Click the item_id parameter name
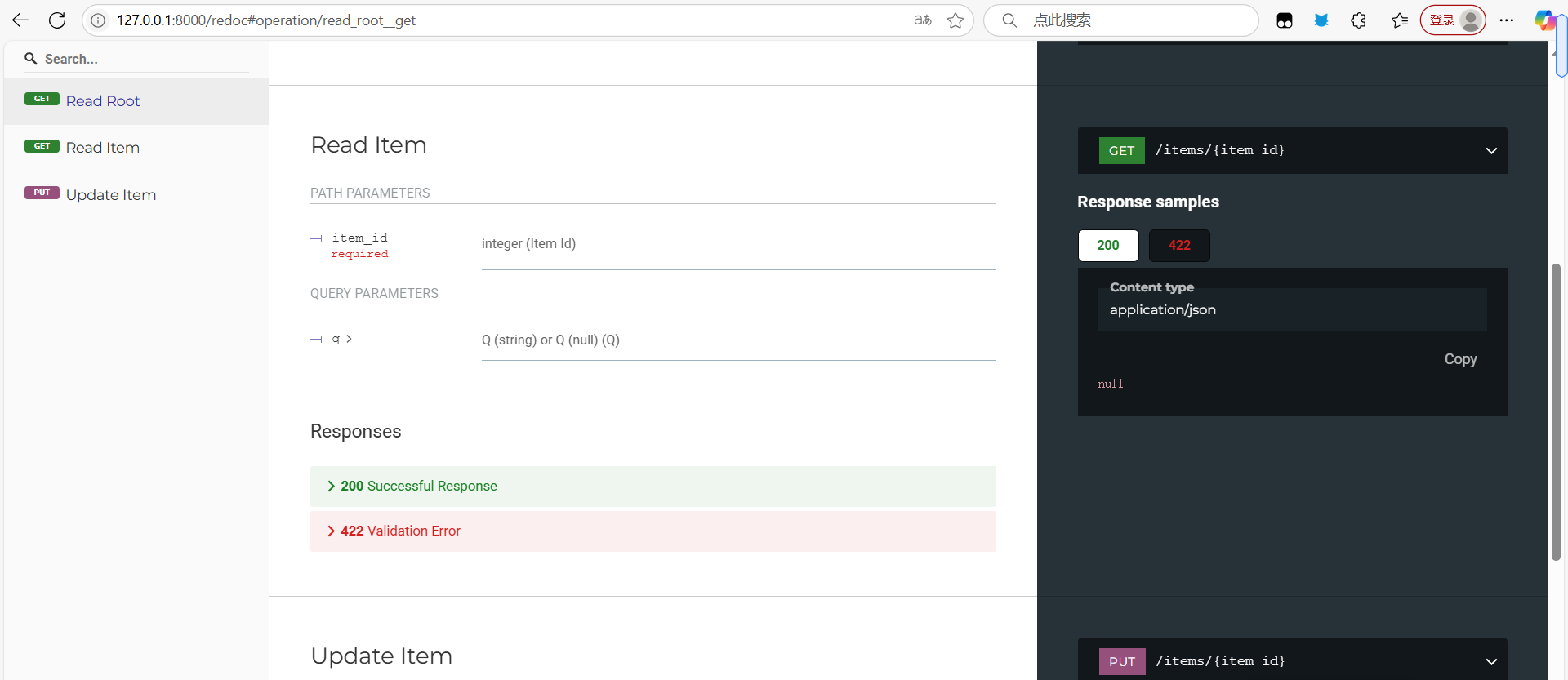The width and height of the screenshot is (1568, 680). pos(359,238)
